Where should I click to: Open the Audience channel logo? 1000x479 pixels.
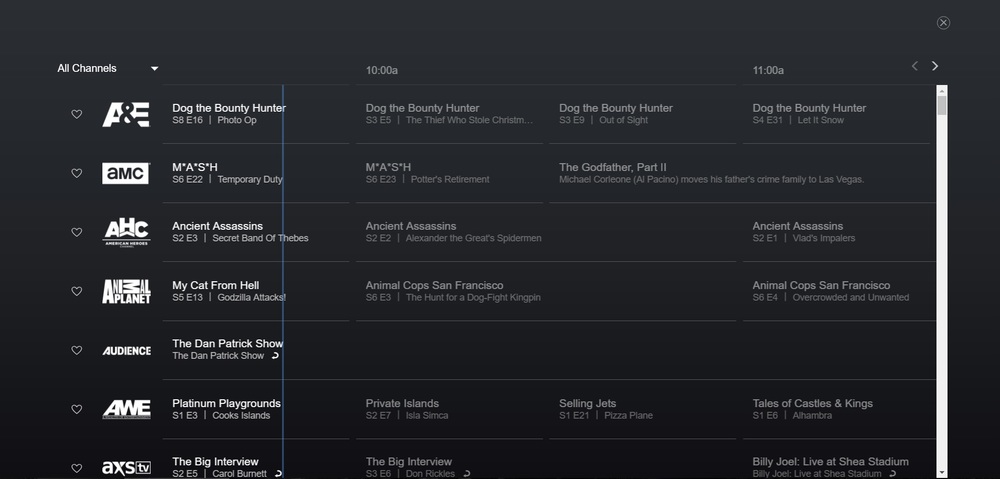[x=126, y=350]
